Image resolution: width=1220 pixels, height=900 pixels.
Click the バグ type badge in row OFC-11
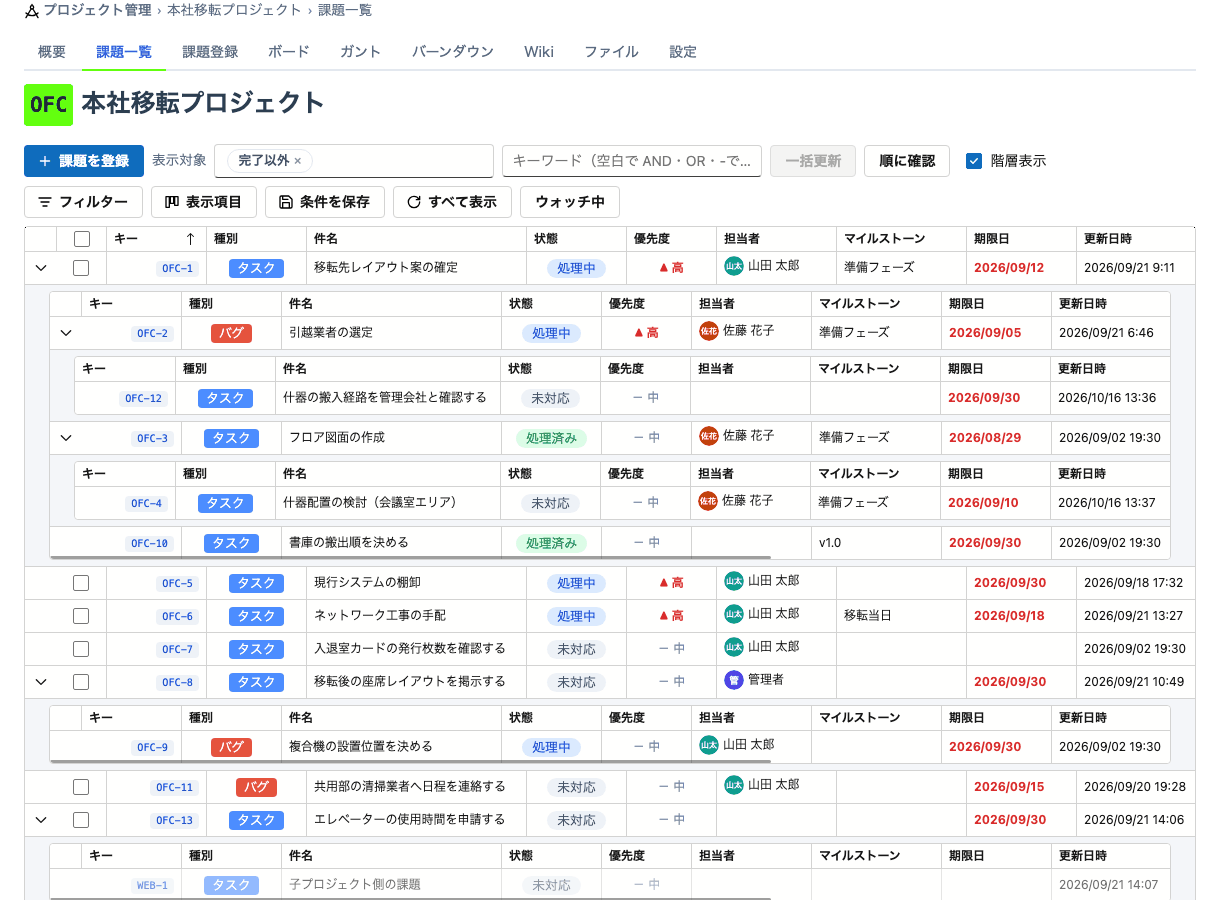pyautogui.click(x=256, y=787)
